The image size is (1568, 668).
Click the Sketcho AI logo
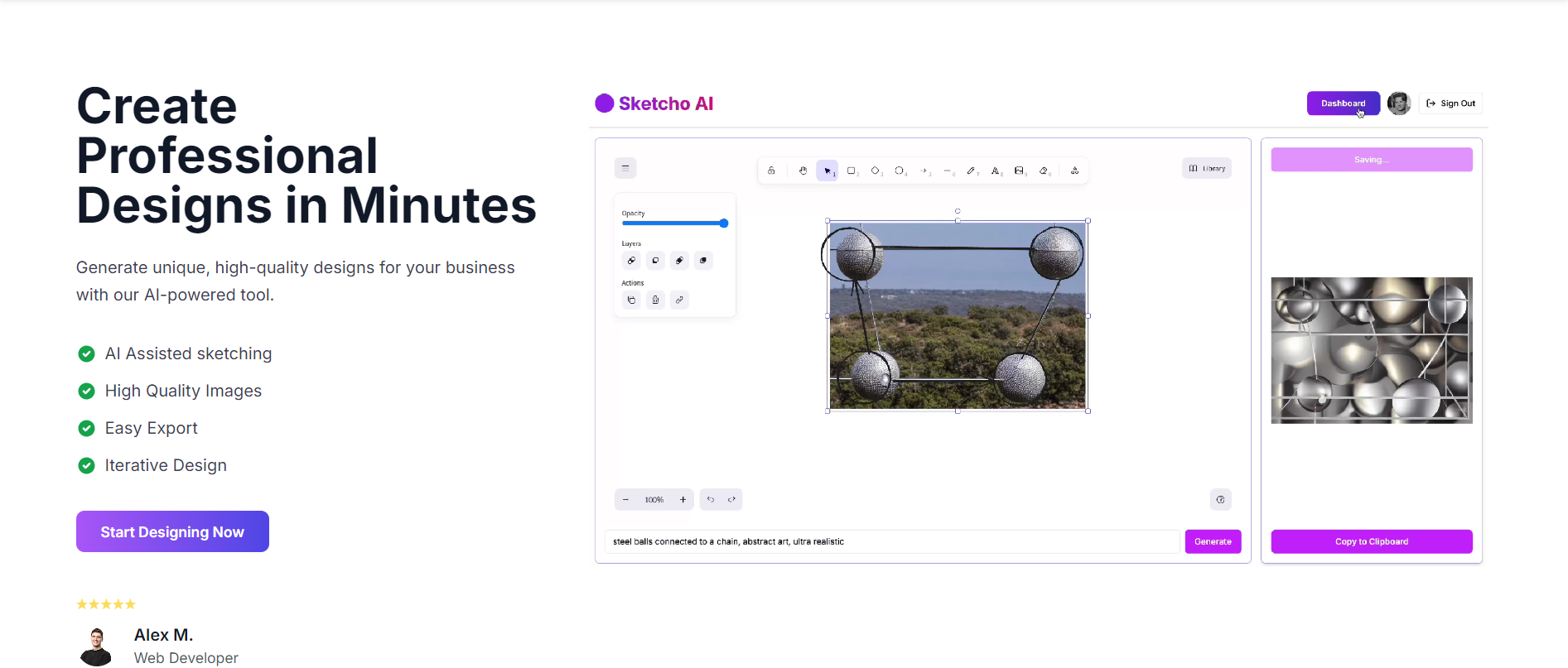pos(654,103)
